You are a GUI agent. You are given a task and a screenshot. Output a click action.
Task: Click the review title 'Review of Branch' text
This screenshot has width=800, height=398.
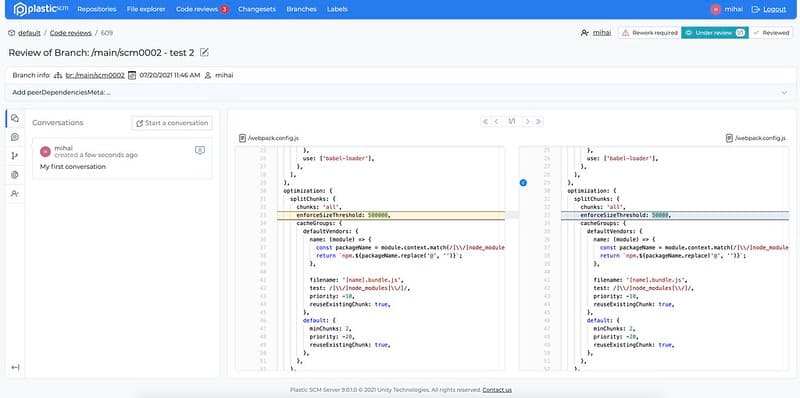pos(102,53)
